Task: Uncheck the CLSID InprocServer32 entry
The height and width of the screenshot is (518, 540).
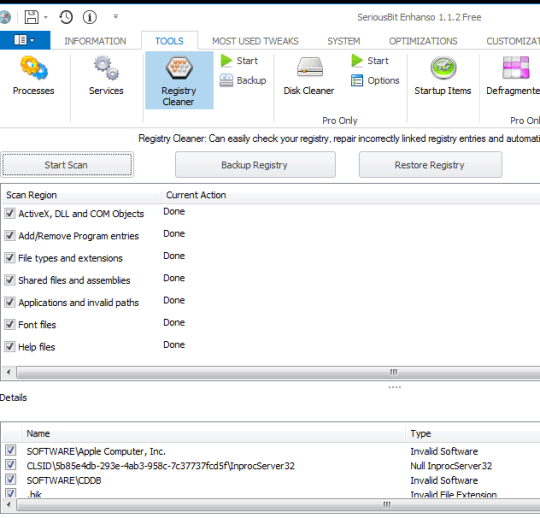Action: point(11,465)
